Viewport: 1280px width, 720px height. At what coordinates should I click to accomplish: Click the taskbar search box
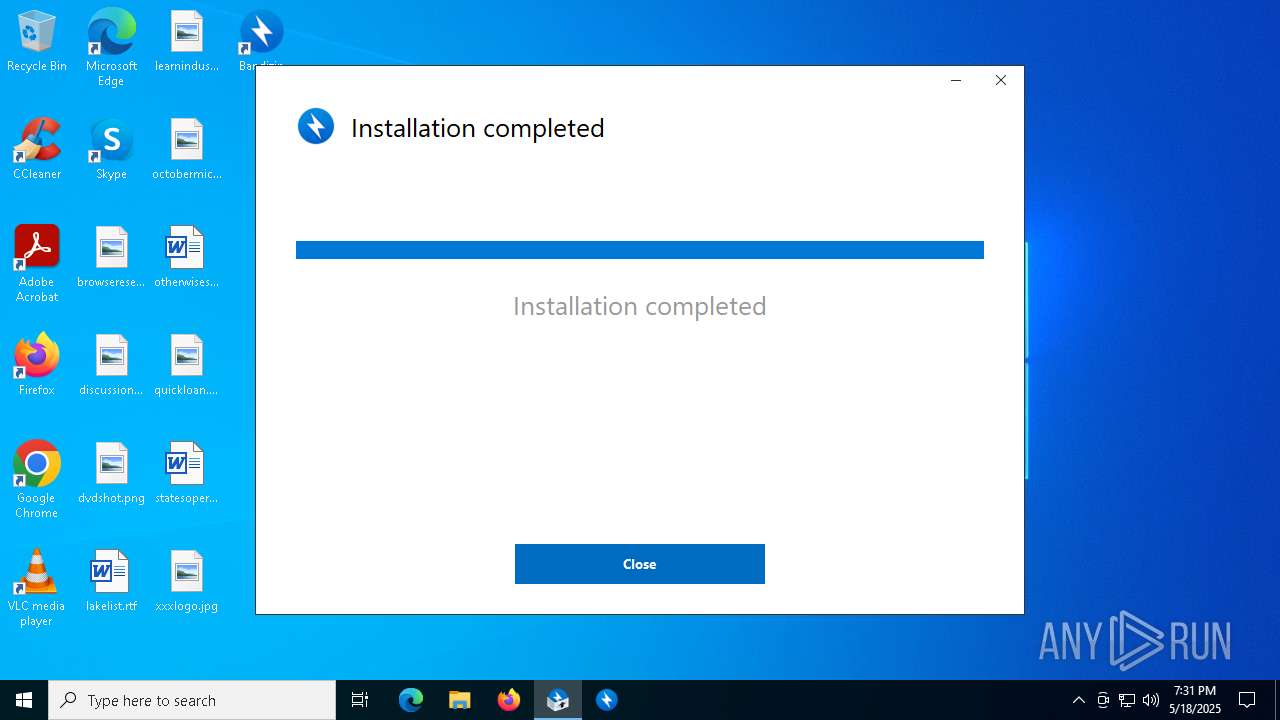[192, 700]
